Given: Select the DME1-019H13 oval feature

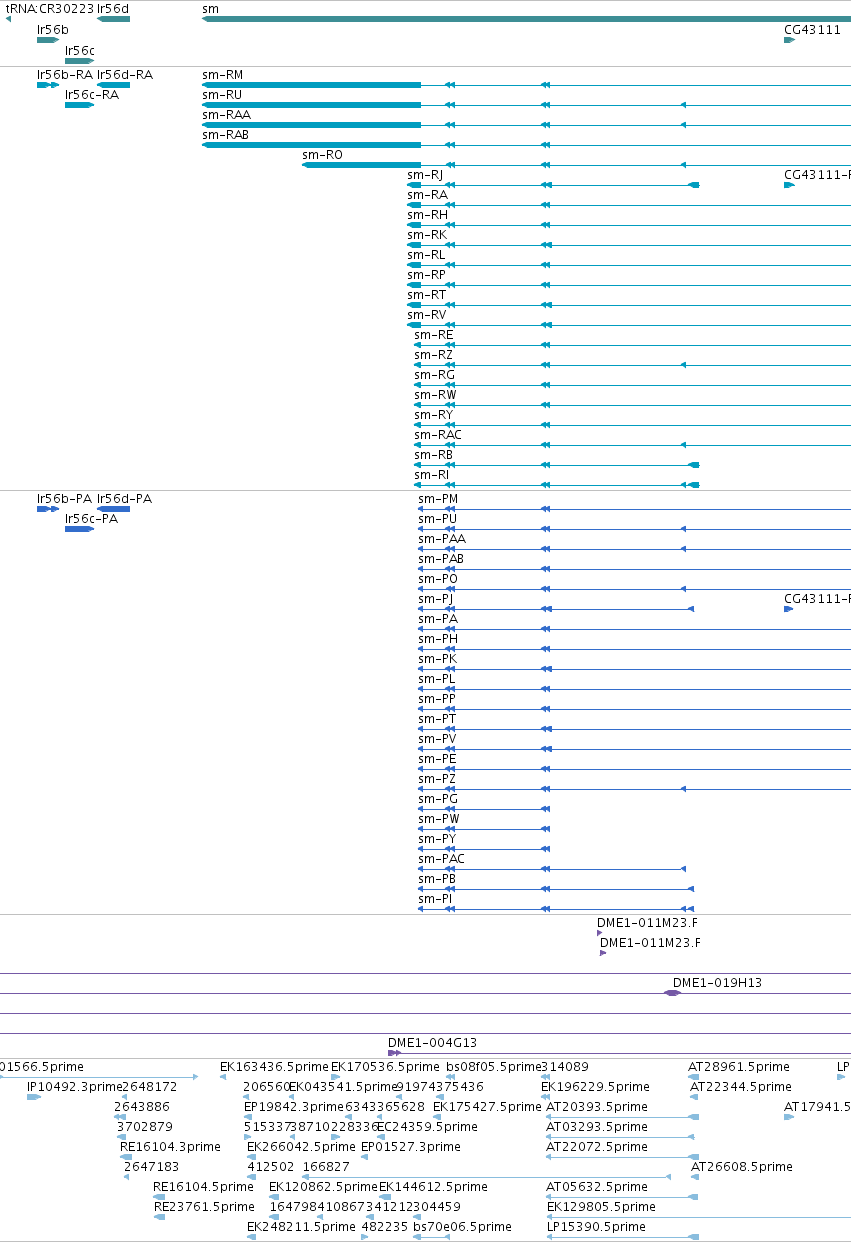Looking at the screenshot, I should (x=673, y=993).
